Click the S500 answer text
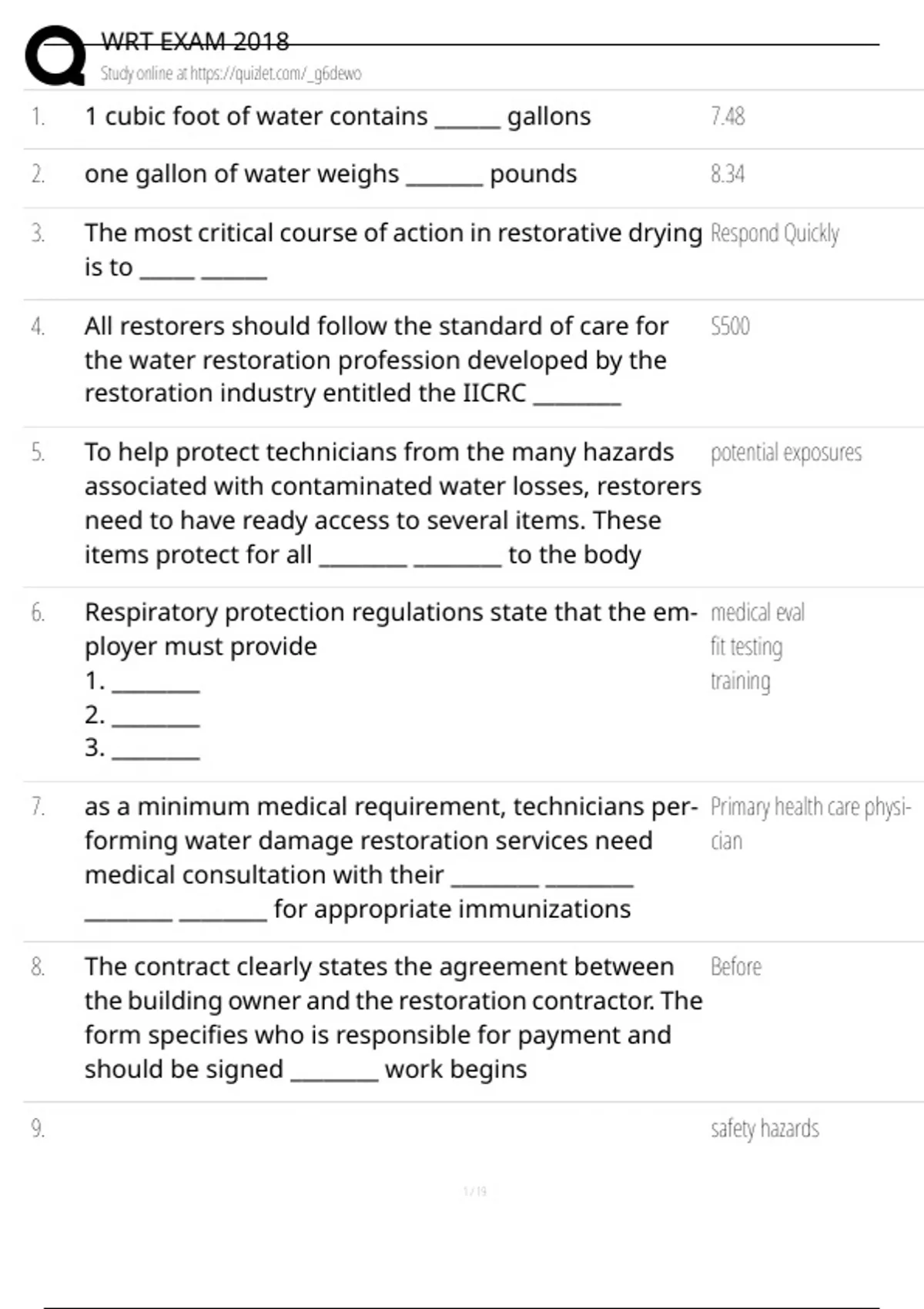 [x=730, y=326]
